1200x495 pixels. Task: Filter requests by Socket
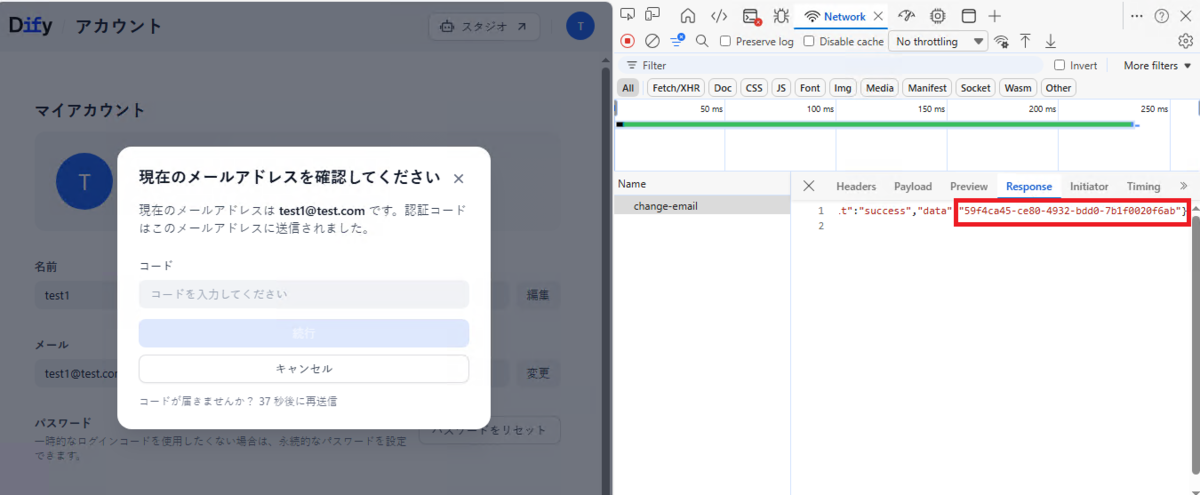(976, 88)
